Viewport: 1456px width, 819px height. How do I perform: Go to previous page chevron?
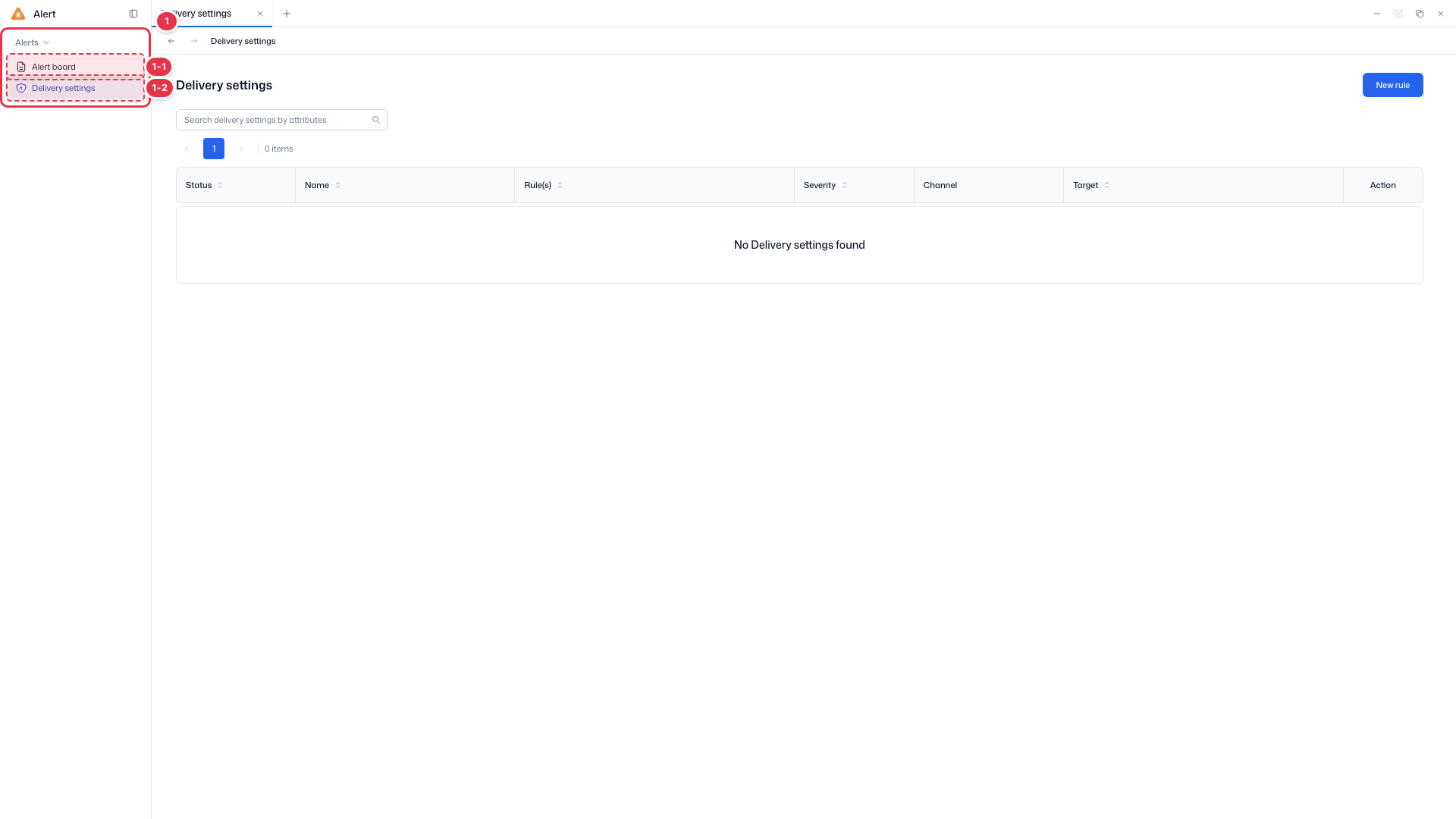(187, 149)
